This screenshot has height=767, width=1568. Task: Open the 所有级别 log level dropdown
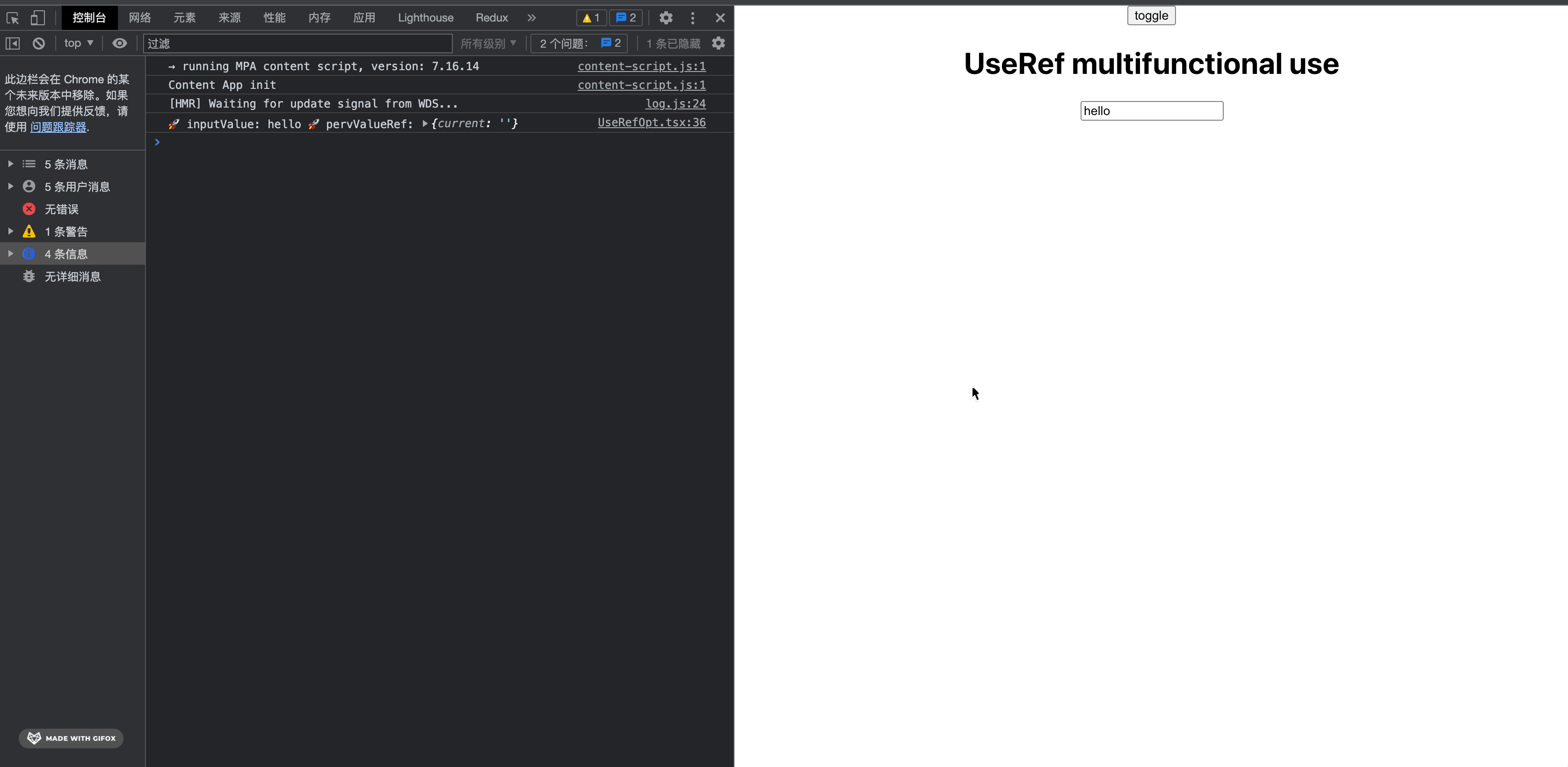pos(488,43)
